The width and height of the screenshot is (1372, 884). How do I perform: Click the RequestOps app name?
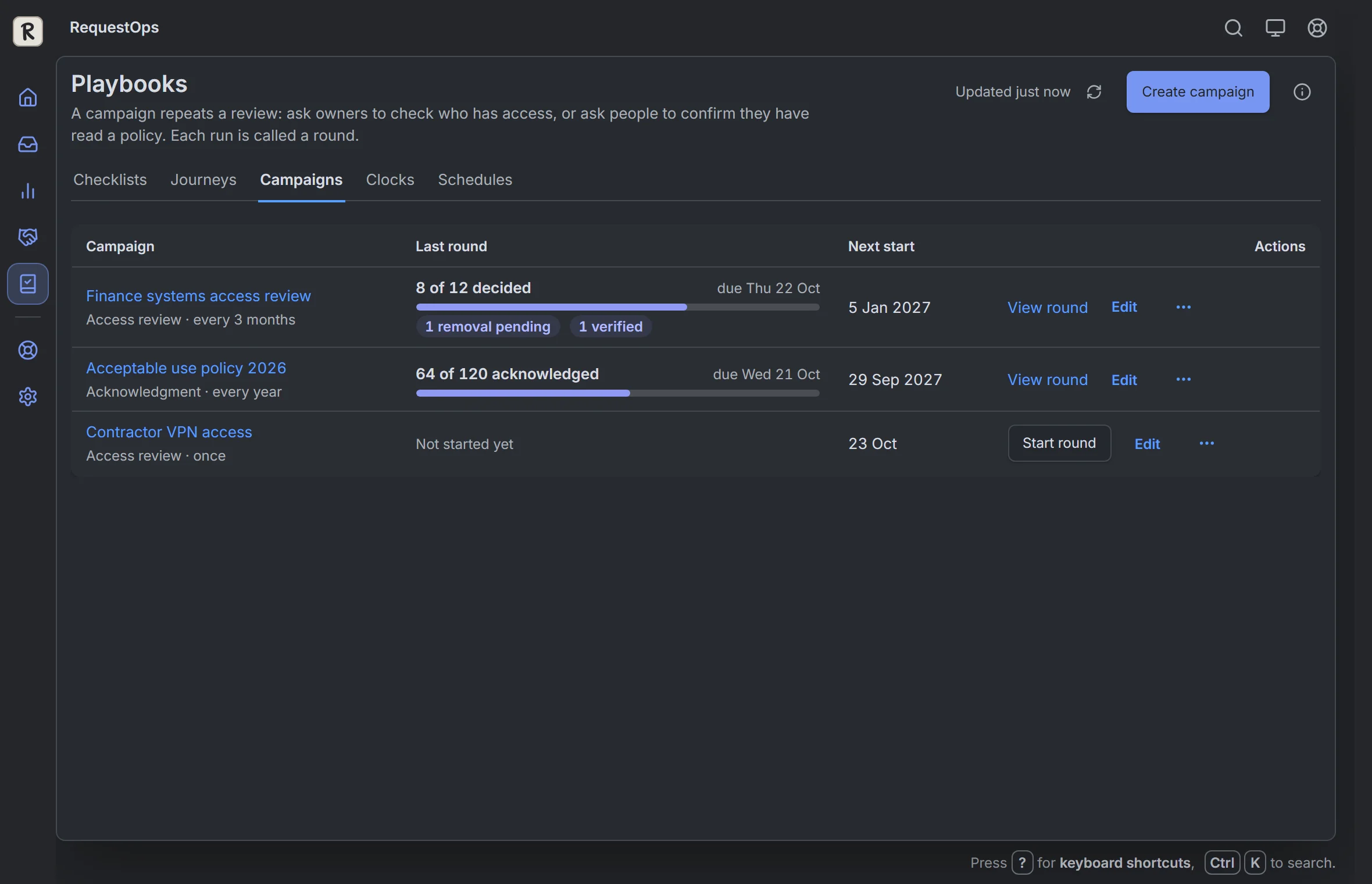[114, 27]
